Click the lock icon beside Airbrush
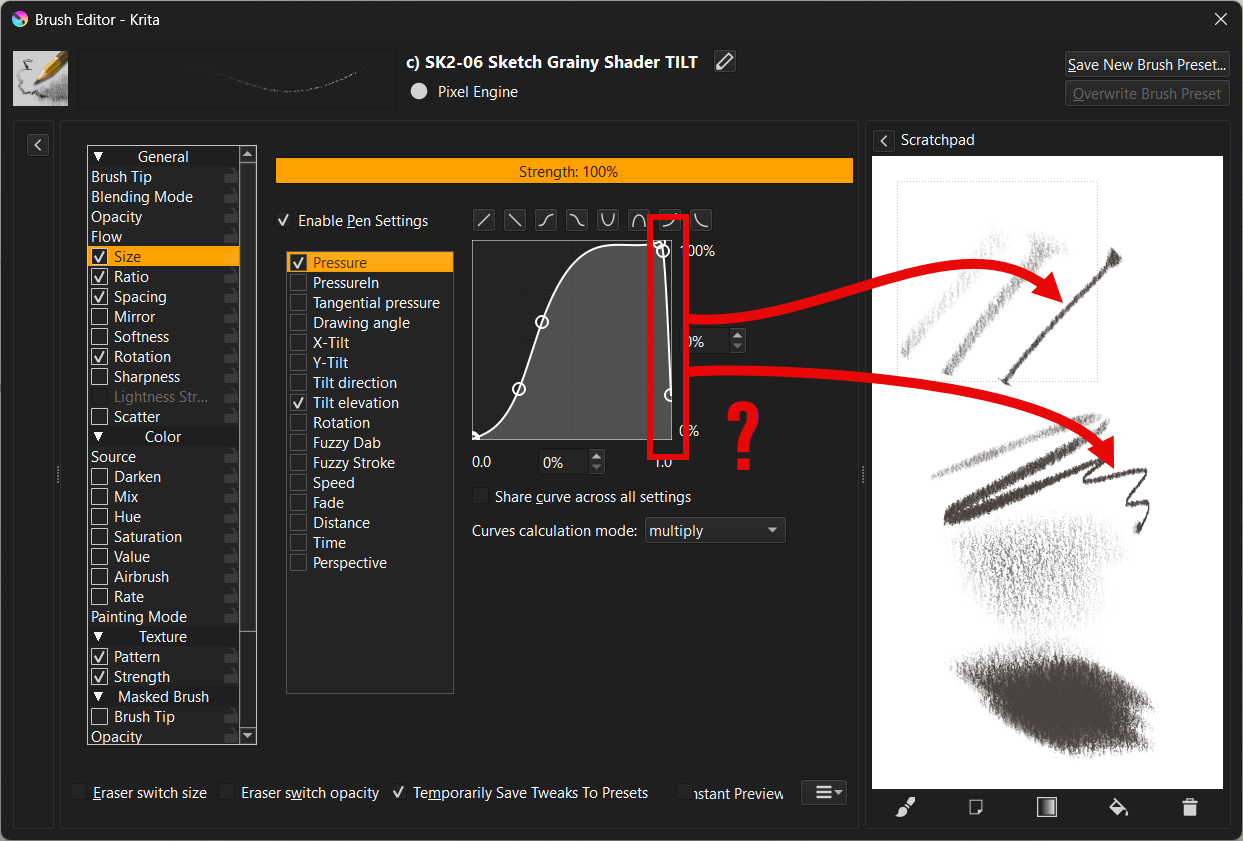This screenshot has height=841, width=1243. point(231,577)
